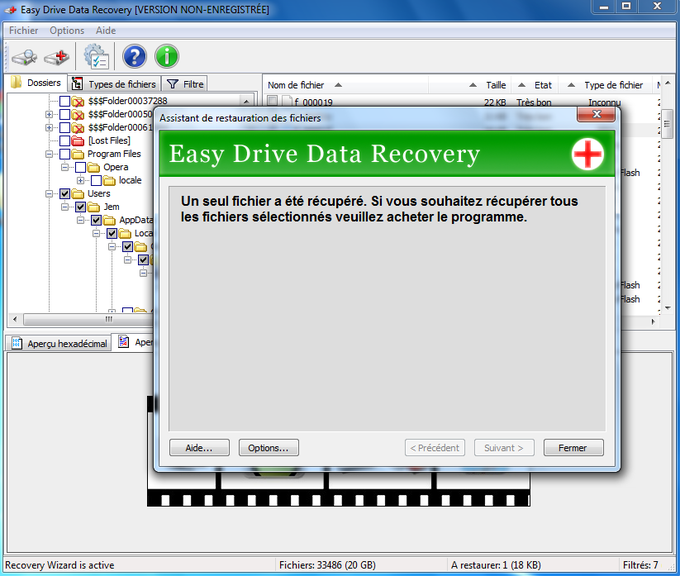Viewport: 680px width, 576px height.
Task: Tick the Program Files checkbox
Action: pos(65,154)
